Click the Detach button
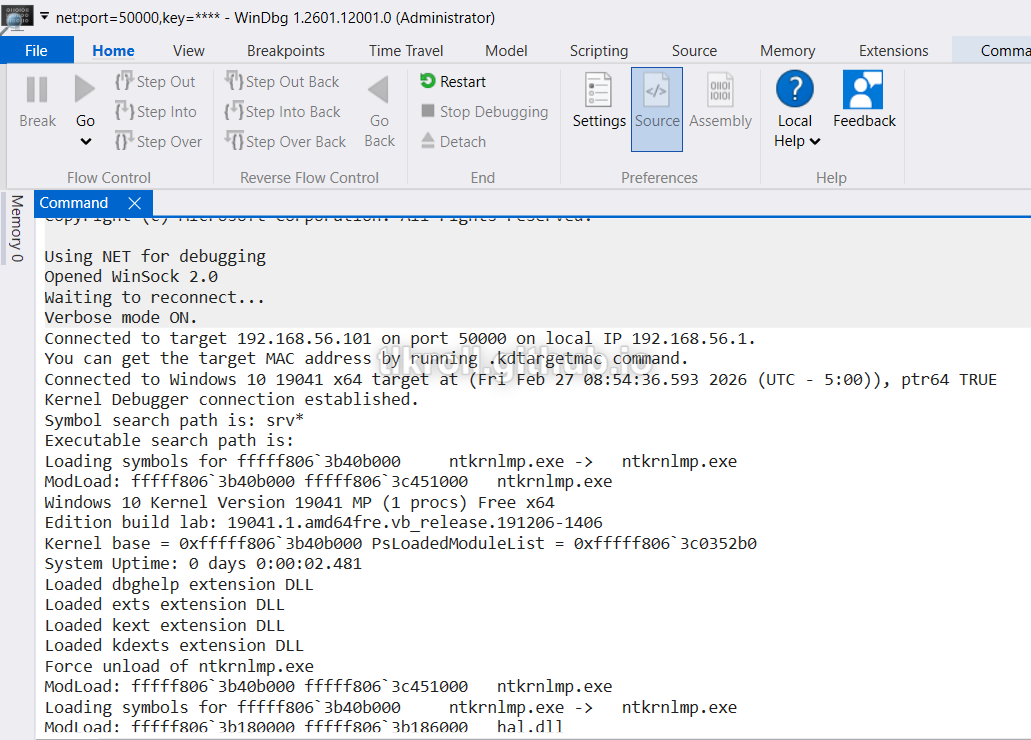The height and width of the screenshot is (740, 1031). click(453, 142)
